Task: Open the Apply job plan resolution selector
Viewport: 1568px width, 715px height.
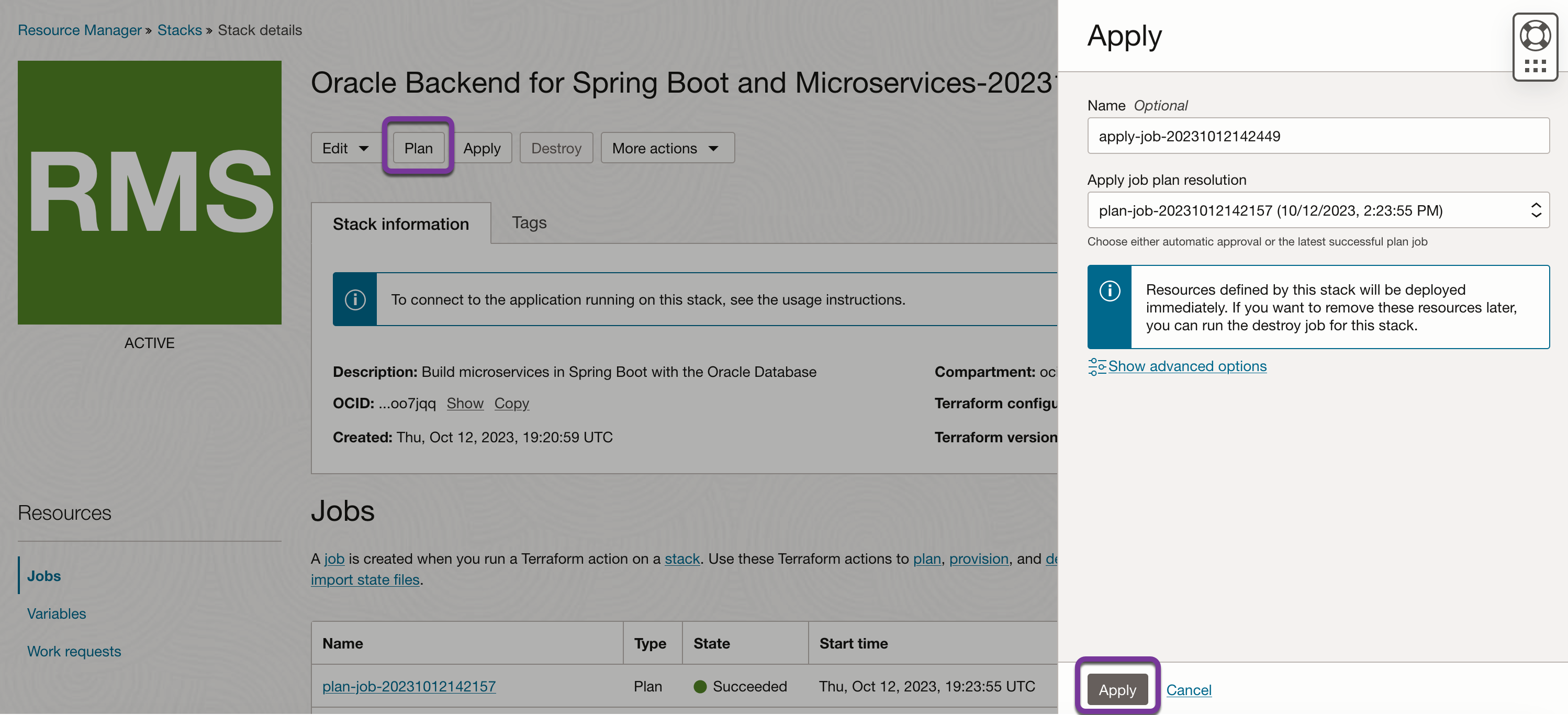Action: [1318, 210]
